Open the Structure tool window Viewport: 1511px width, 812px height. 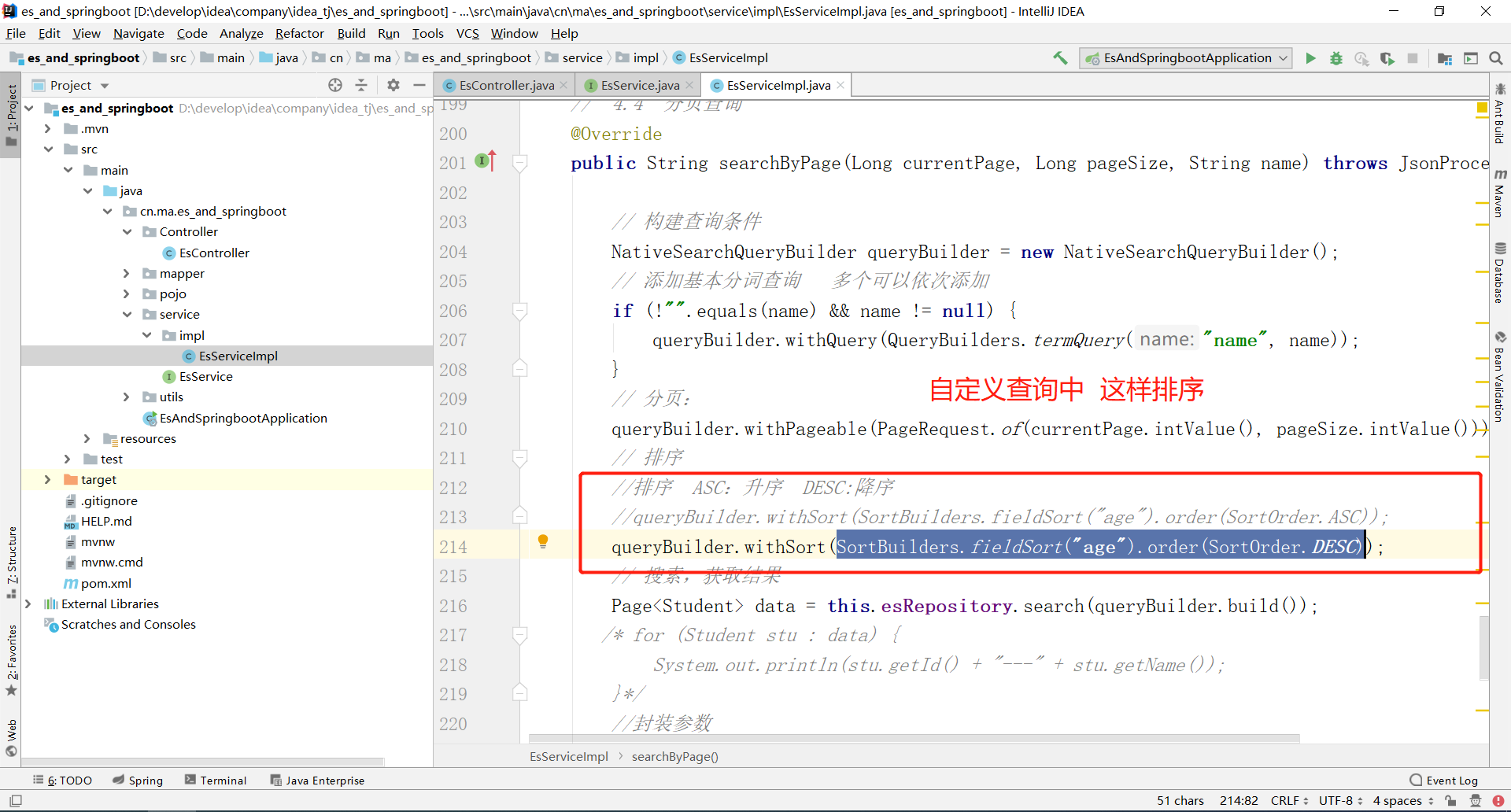(x=11, y=562)
